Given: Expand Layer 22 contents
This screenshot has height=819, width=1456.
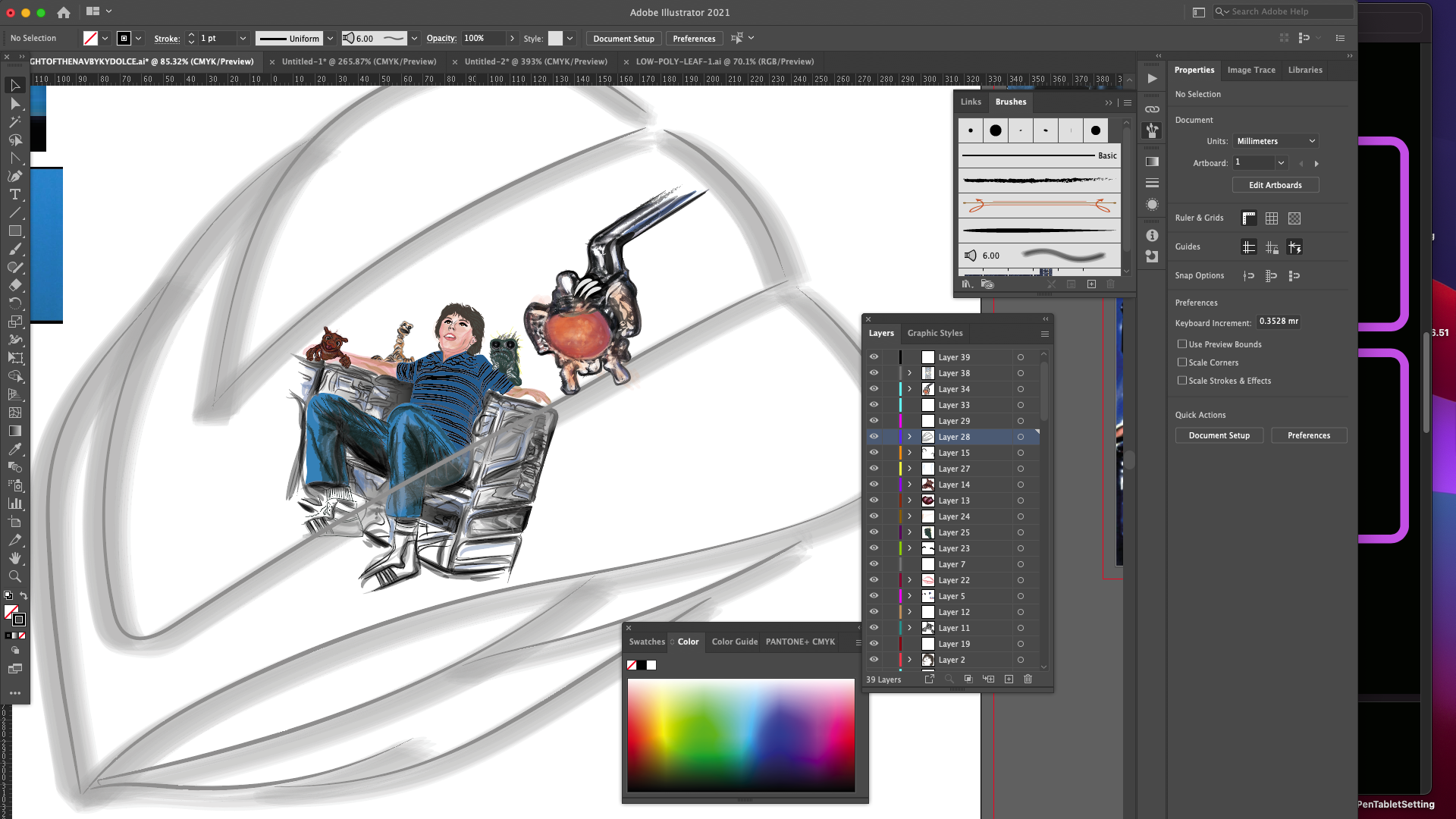Looking at the screenshot, I should 909,580.
